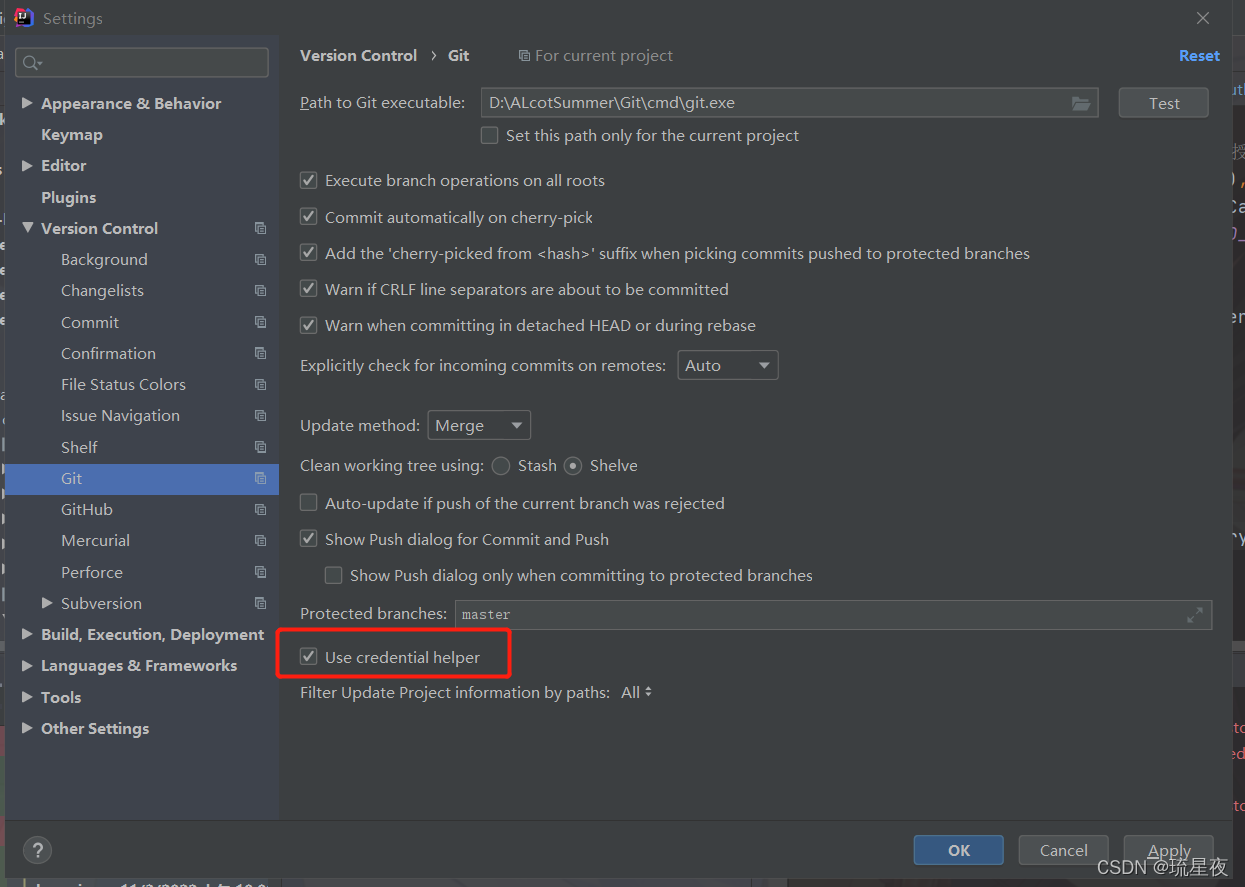Click the Cancel button
Viewport: 1245px width, 887px height.
[1064, 850]
